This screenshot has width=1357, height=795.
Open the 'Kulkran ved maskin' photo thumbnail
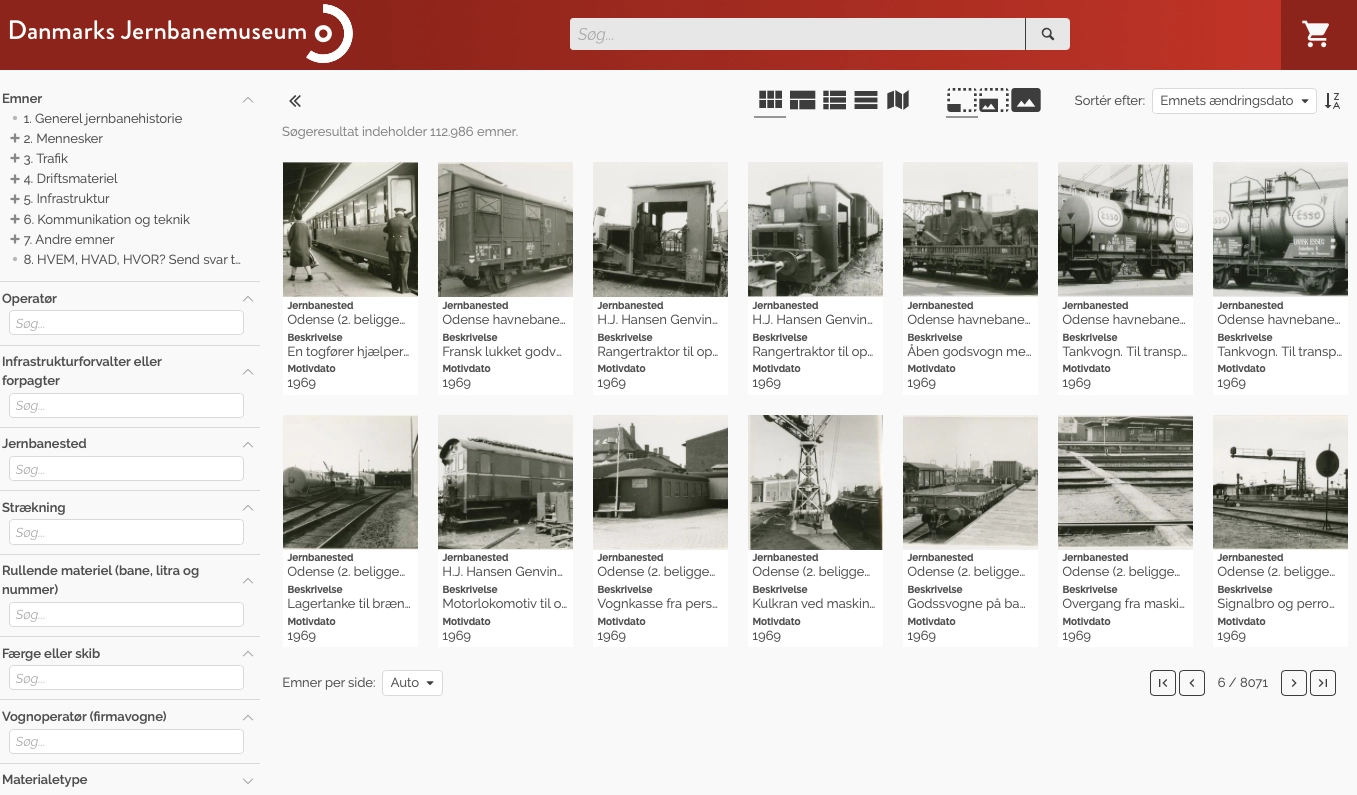(815, 482)
